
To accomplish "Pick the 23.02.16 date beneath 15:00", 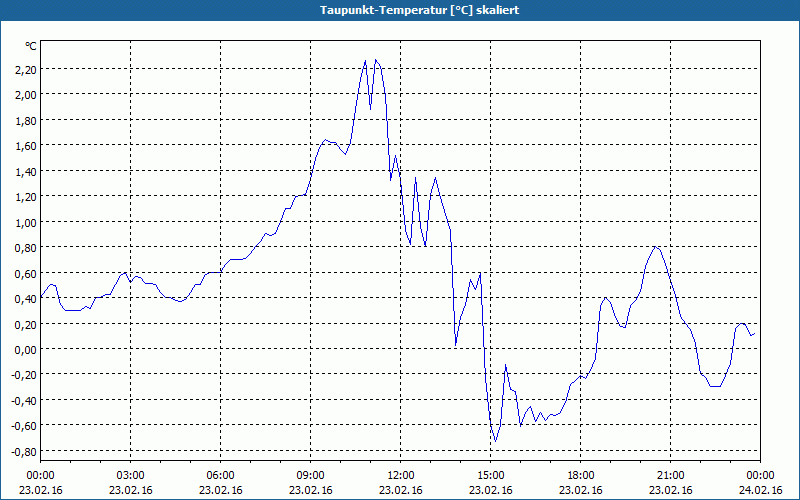I will click(490, 490).
